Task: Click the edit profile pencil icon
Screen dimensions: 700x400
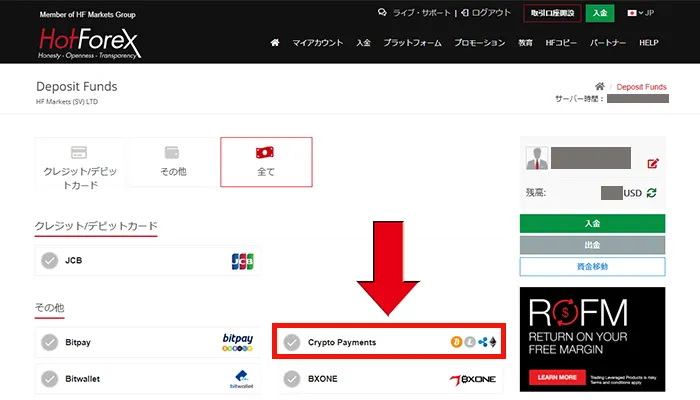Action: (653, 163)
